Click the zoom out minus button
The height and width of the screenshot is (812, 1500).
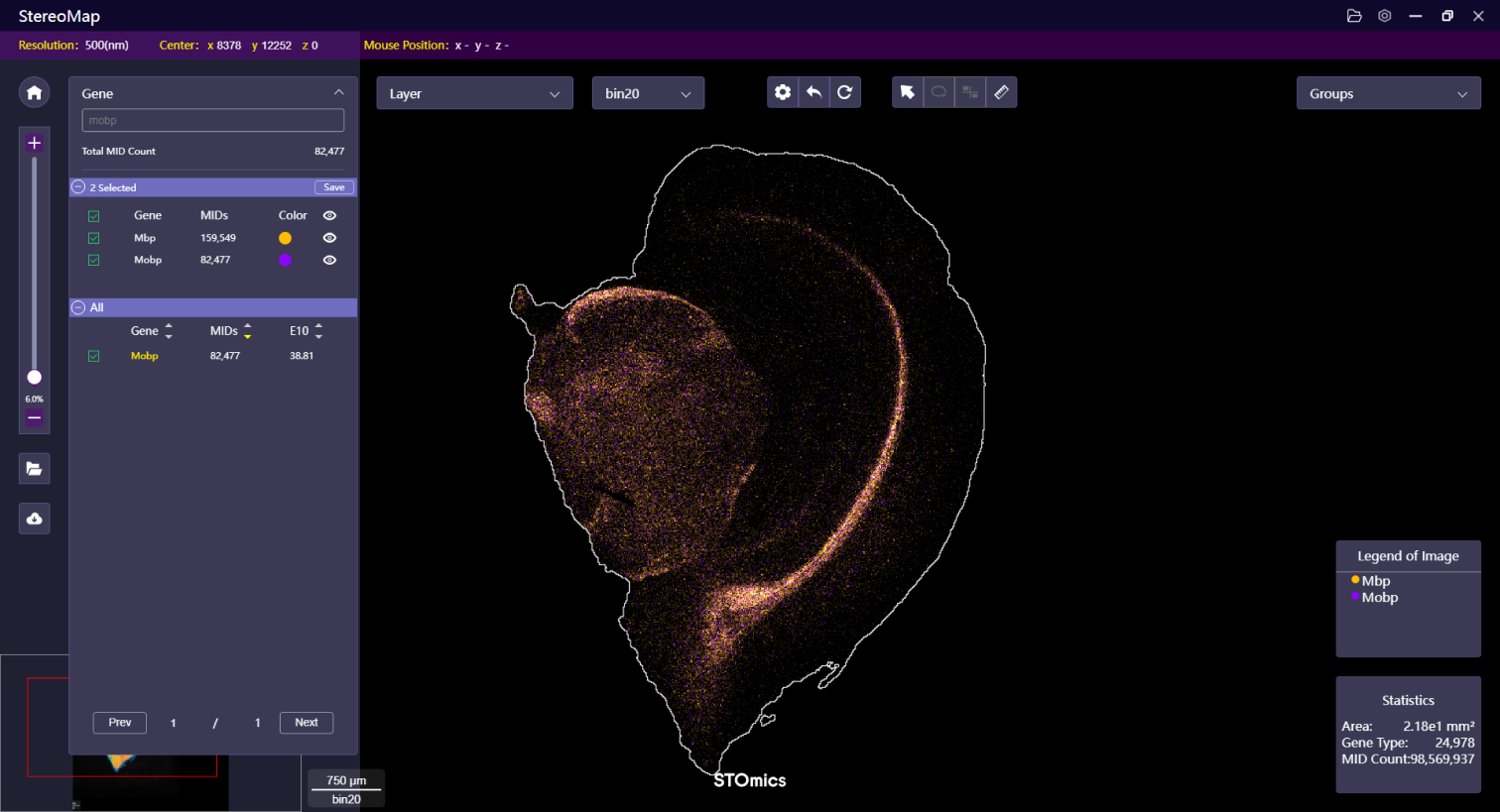[34, 418]
